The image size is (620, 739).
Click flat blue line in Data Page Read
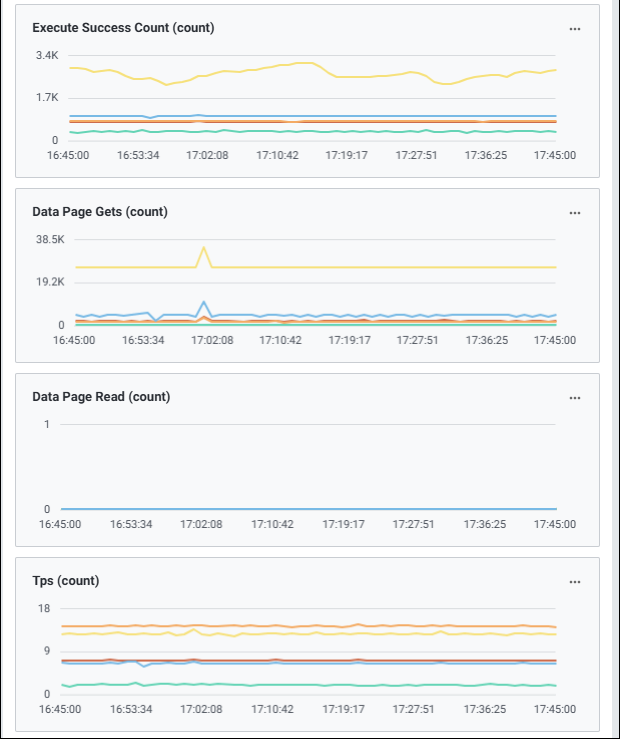tap(300, 509)
